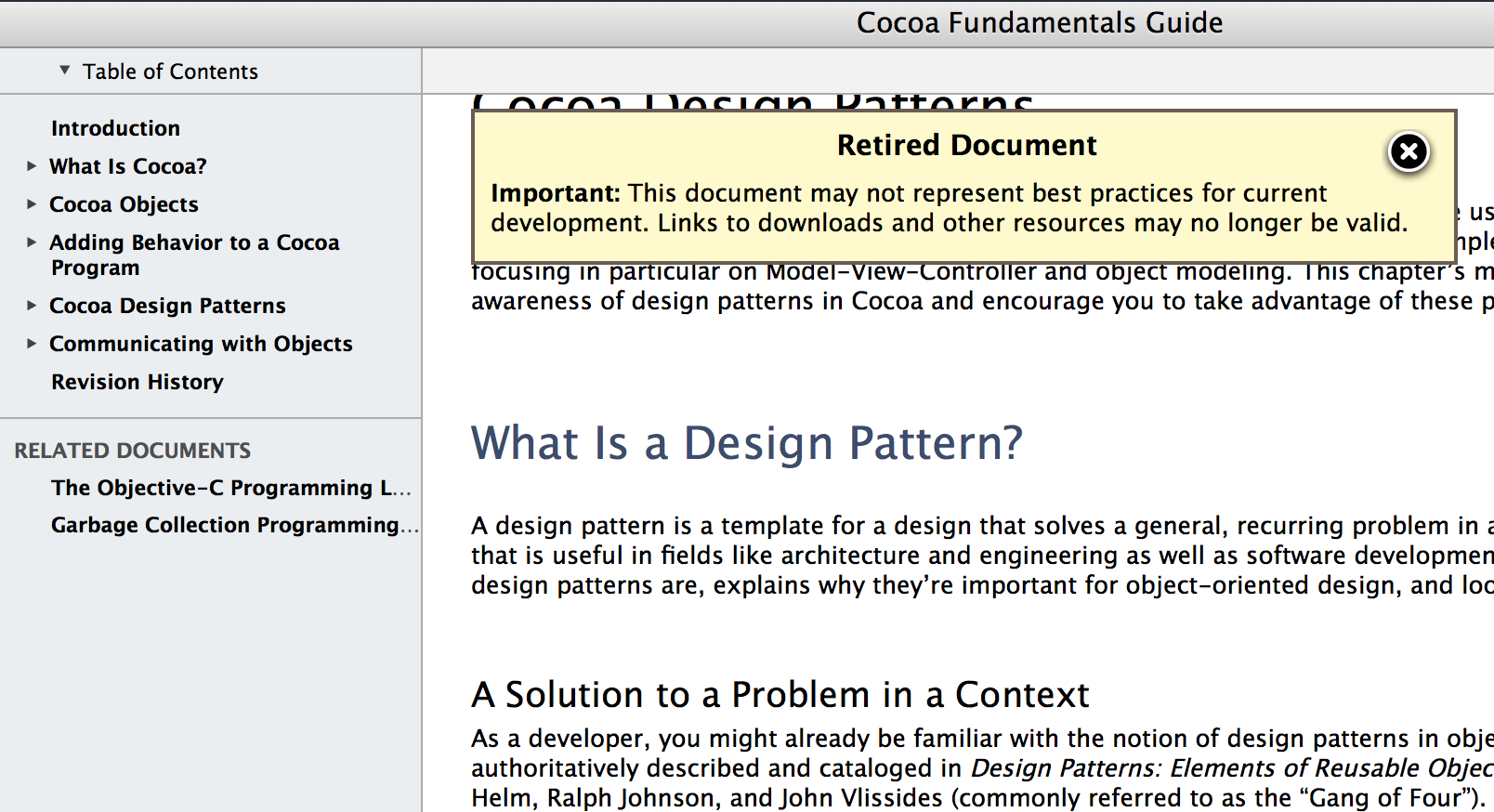This screenshot has height=812, width=1494.
Task: Expand the Cocoa Design Patterns section arrow
Action: [32, 306]
